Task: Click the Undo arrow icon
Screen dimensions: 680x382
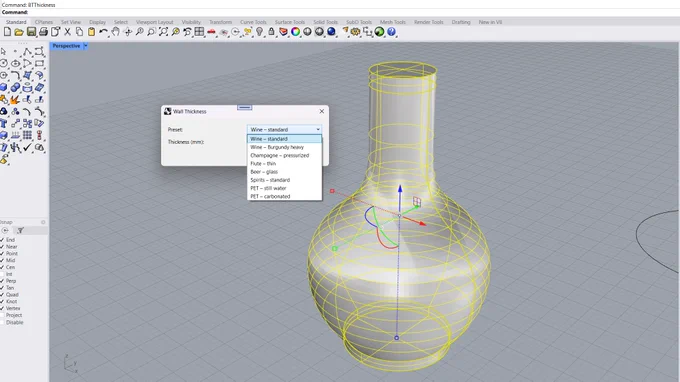Action: 103,32
